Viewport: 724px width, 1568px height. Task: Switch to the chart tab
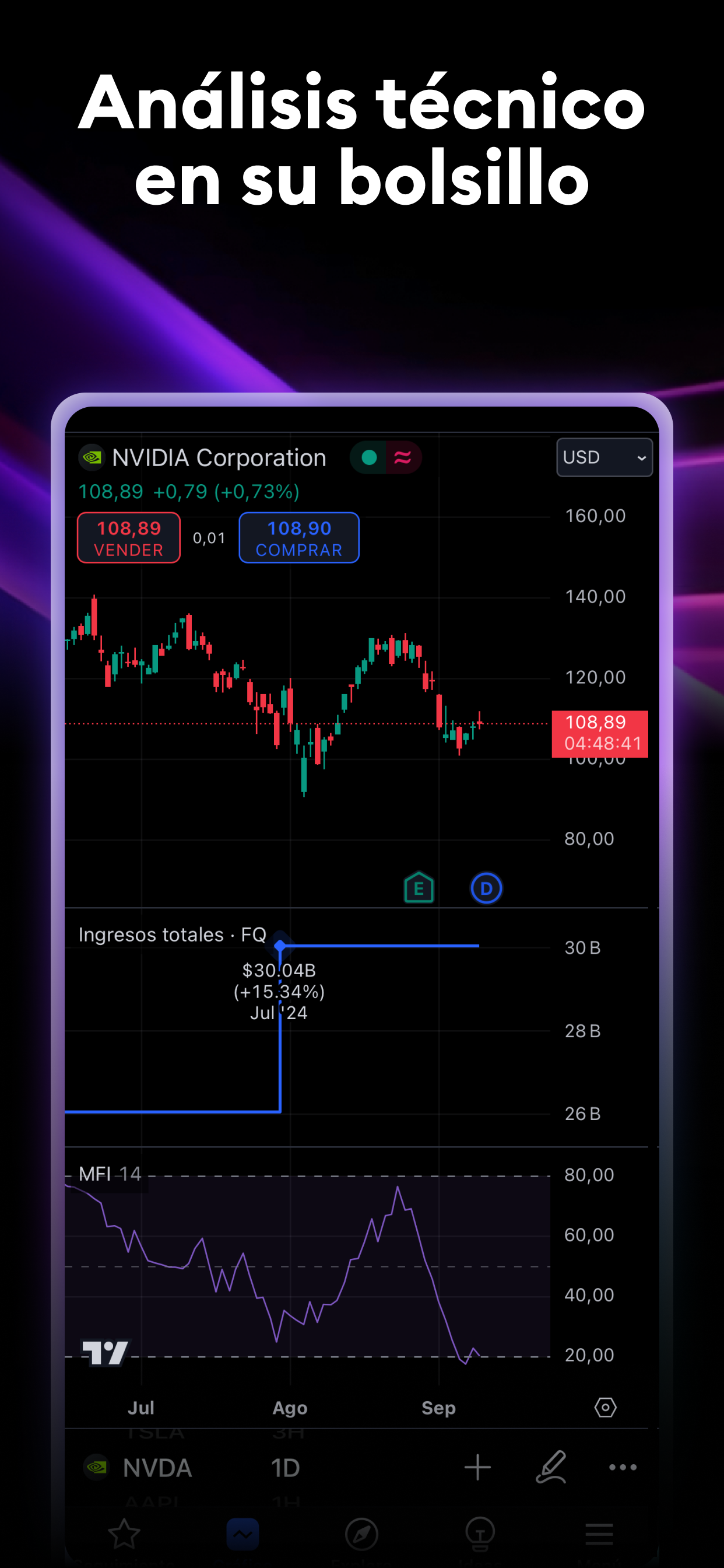[242, 1534]
